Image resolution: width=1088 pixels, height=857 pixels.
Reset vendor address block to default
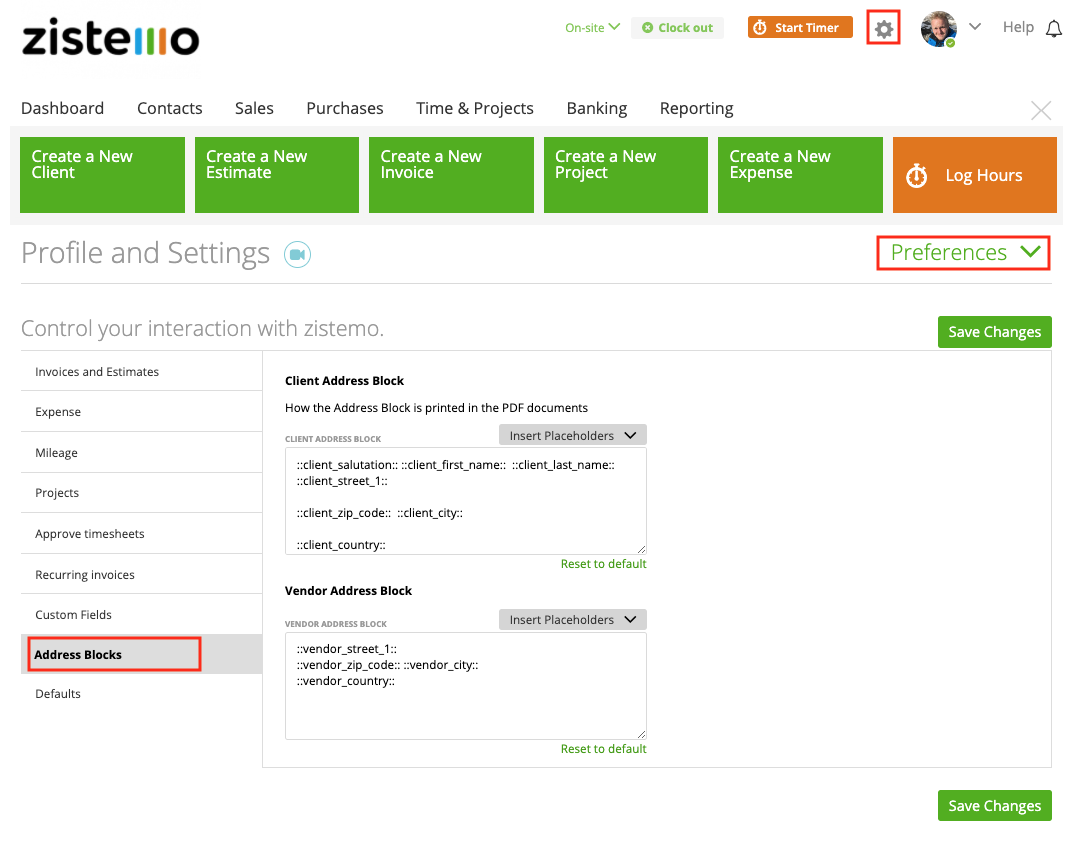coord(603,749)
